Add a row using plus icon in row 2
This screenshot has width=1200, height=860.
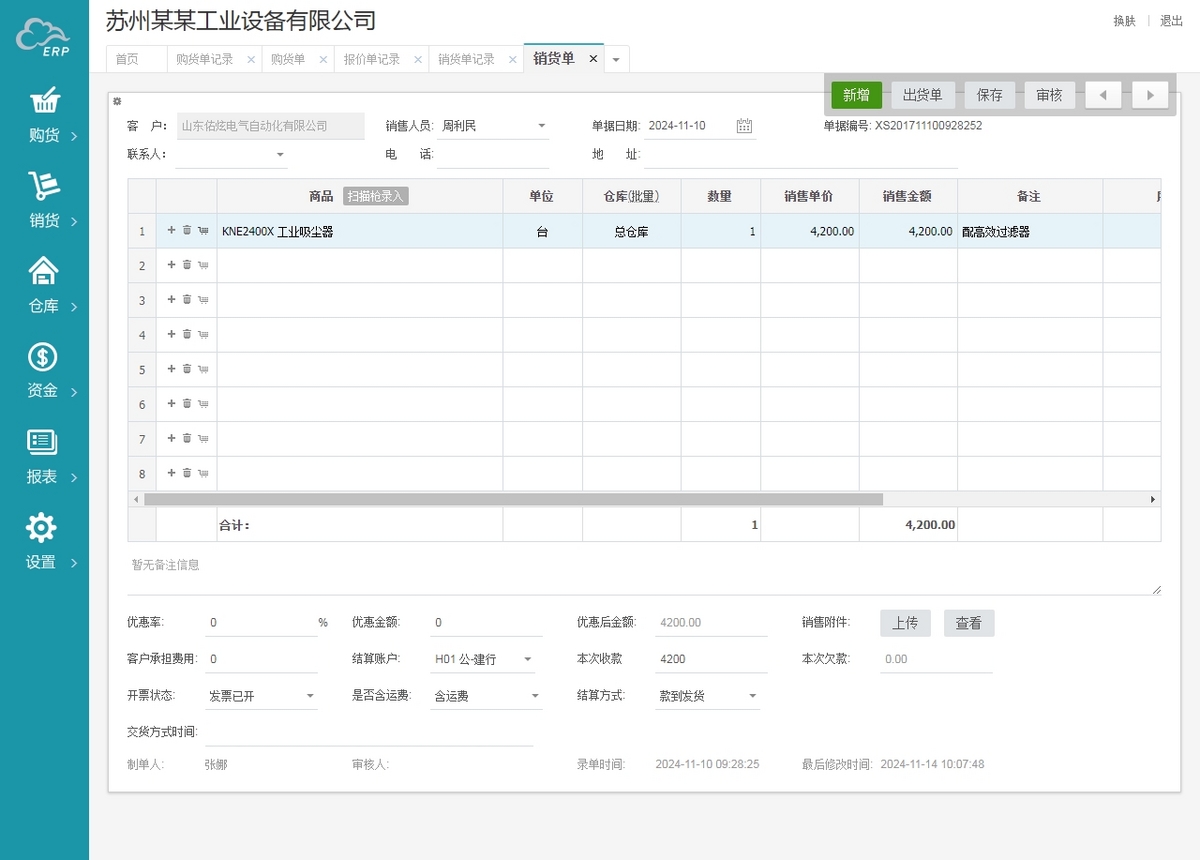pos(171,265)
